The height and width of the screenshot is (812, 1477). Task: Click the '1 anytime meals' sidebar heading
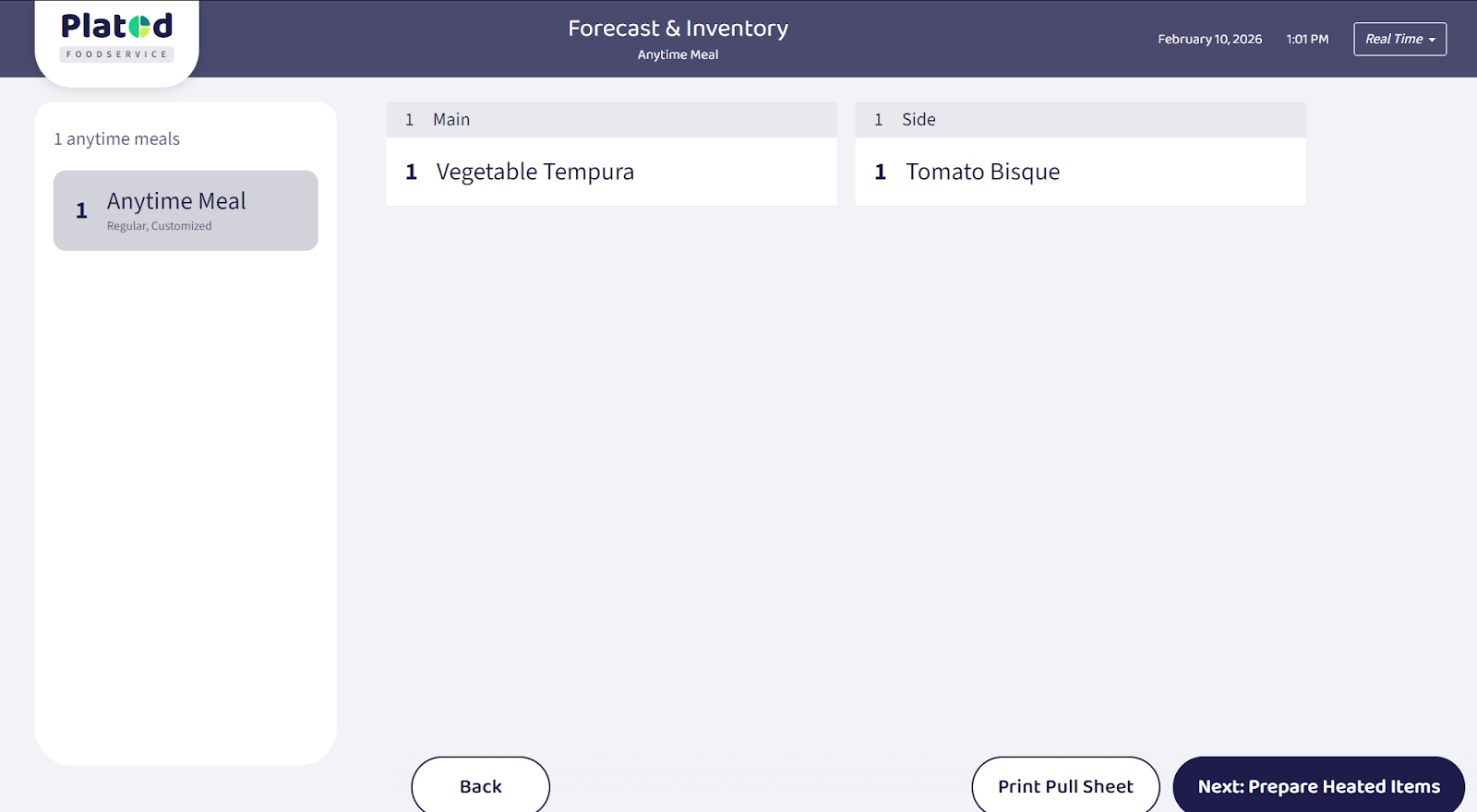116,139
